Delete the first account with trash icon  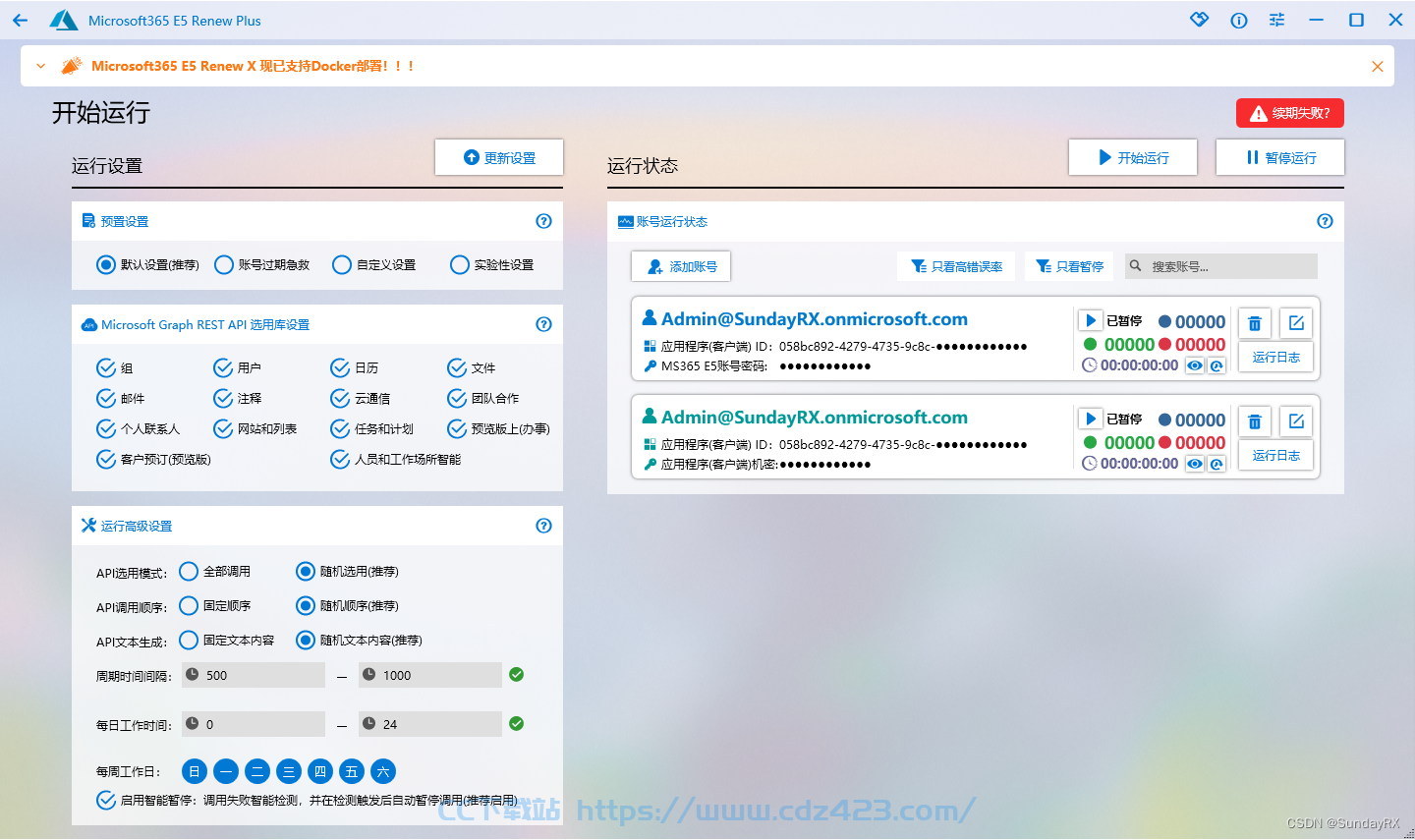coord(1255,323)
